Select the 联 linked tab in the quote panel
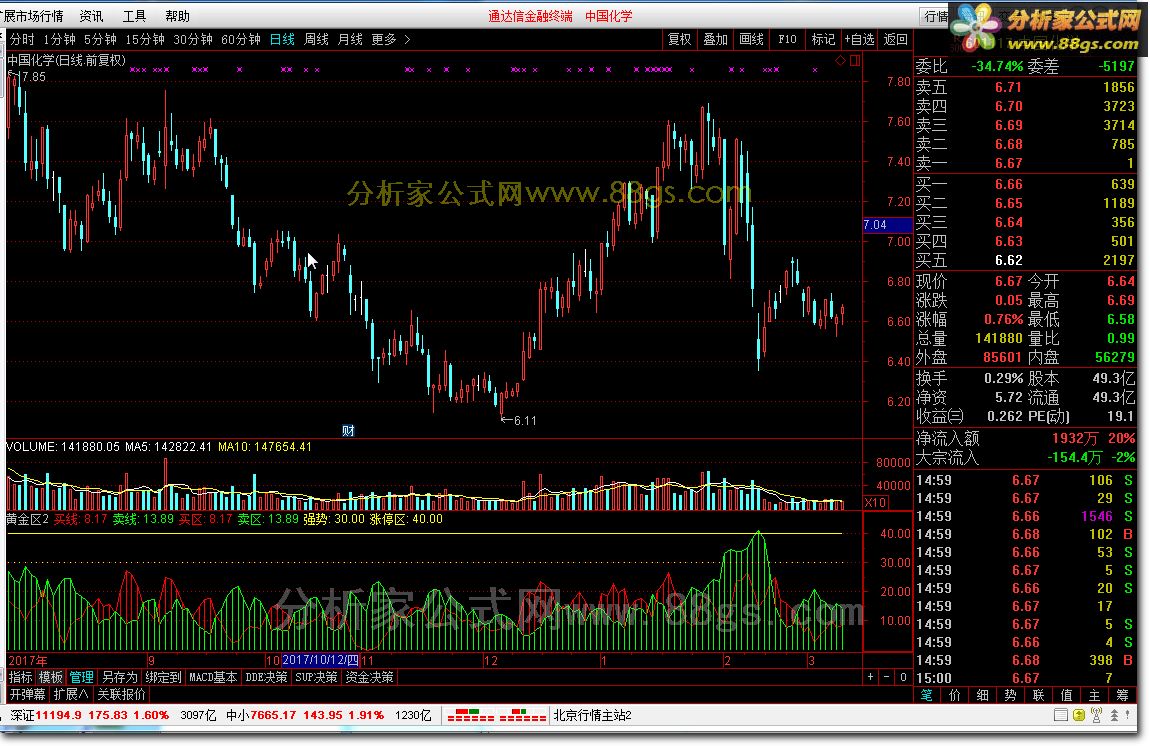The height and width of the screenshot is (746, 1150). click(1039, 695)
